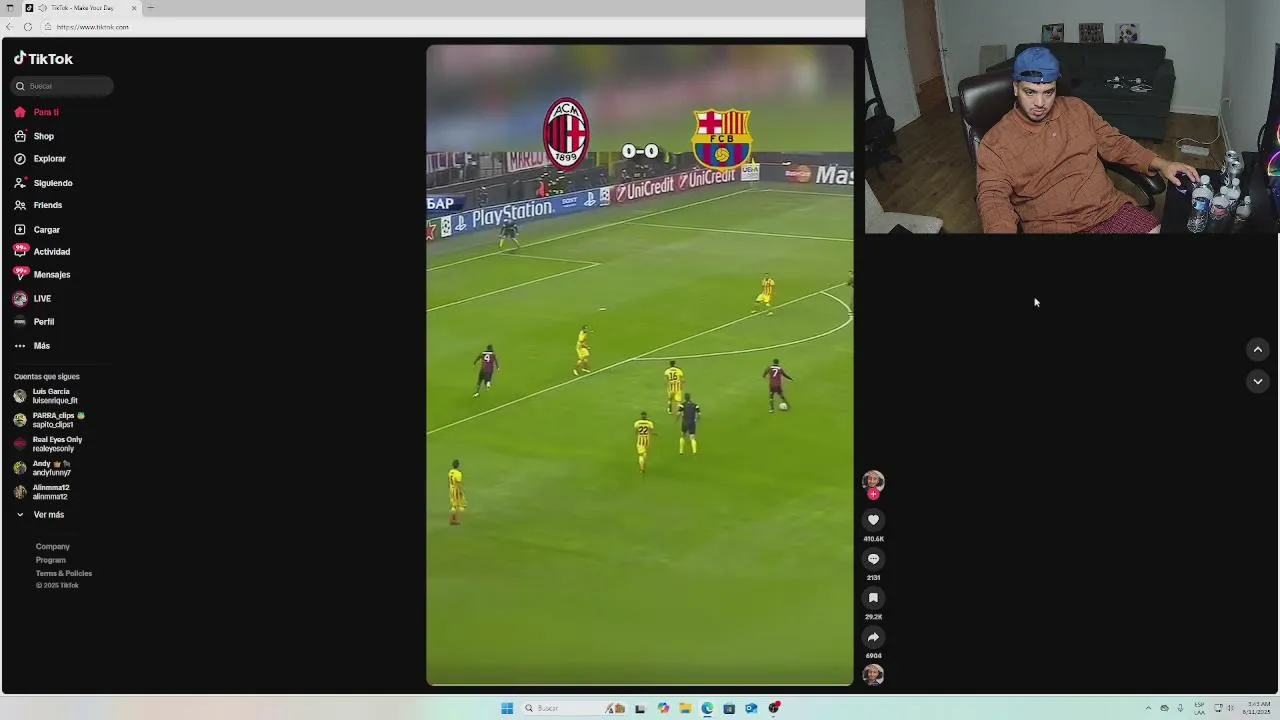Viewport: 1280px width, 720px height.
Task: Like the video with the heart
Action: [x=873, y=520]
